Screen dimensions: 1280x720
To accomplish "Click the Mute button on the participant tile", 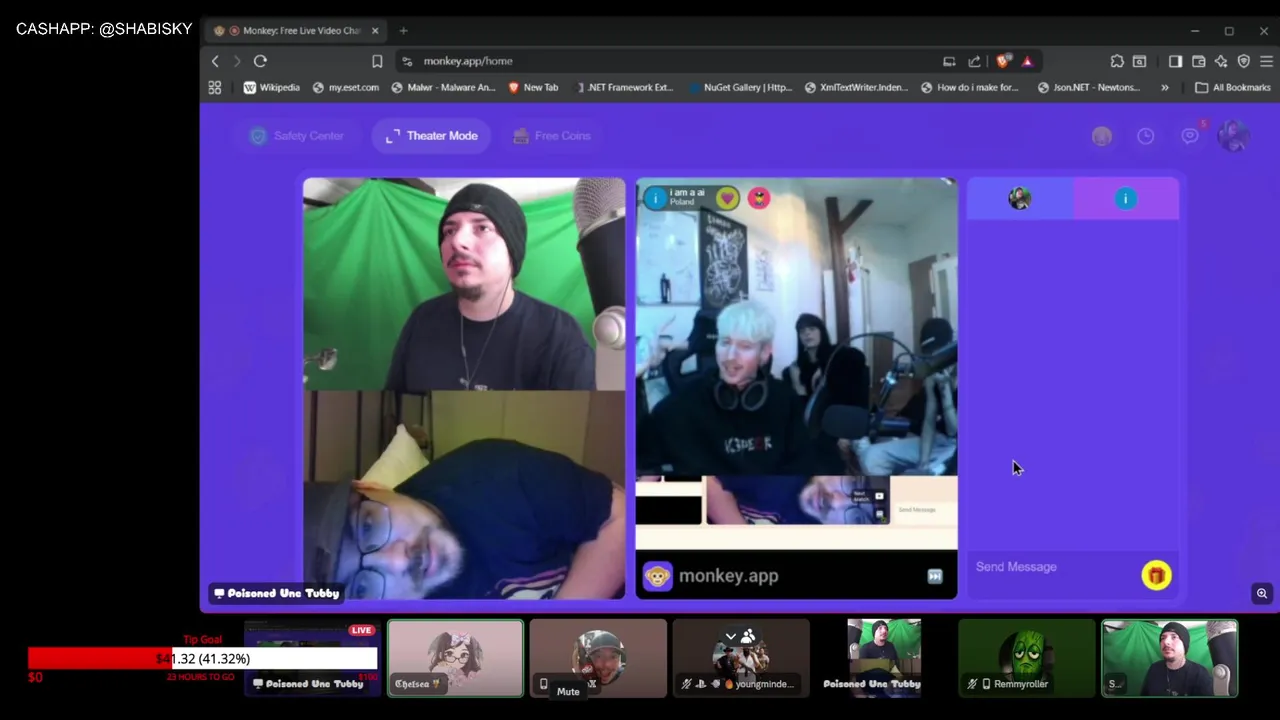I will click(568, 691).
